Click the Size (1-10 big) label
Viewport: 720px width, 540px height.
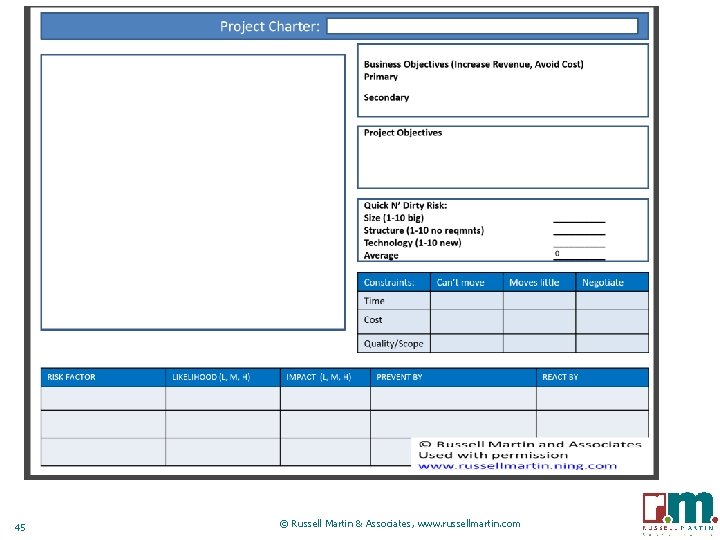(394, 218)
